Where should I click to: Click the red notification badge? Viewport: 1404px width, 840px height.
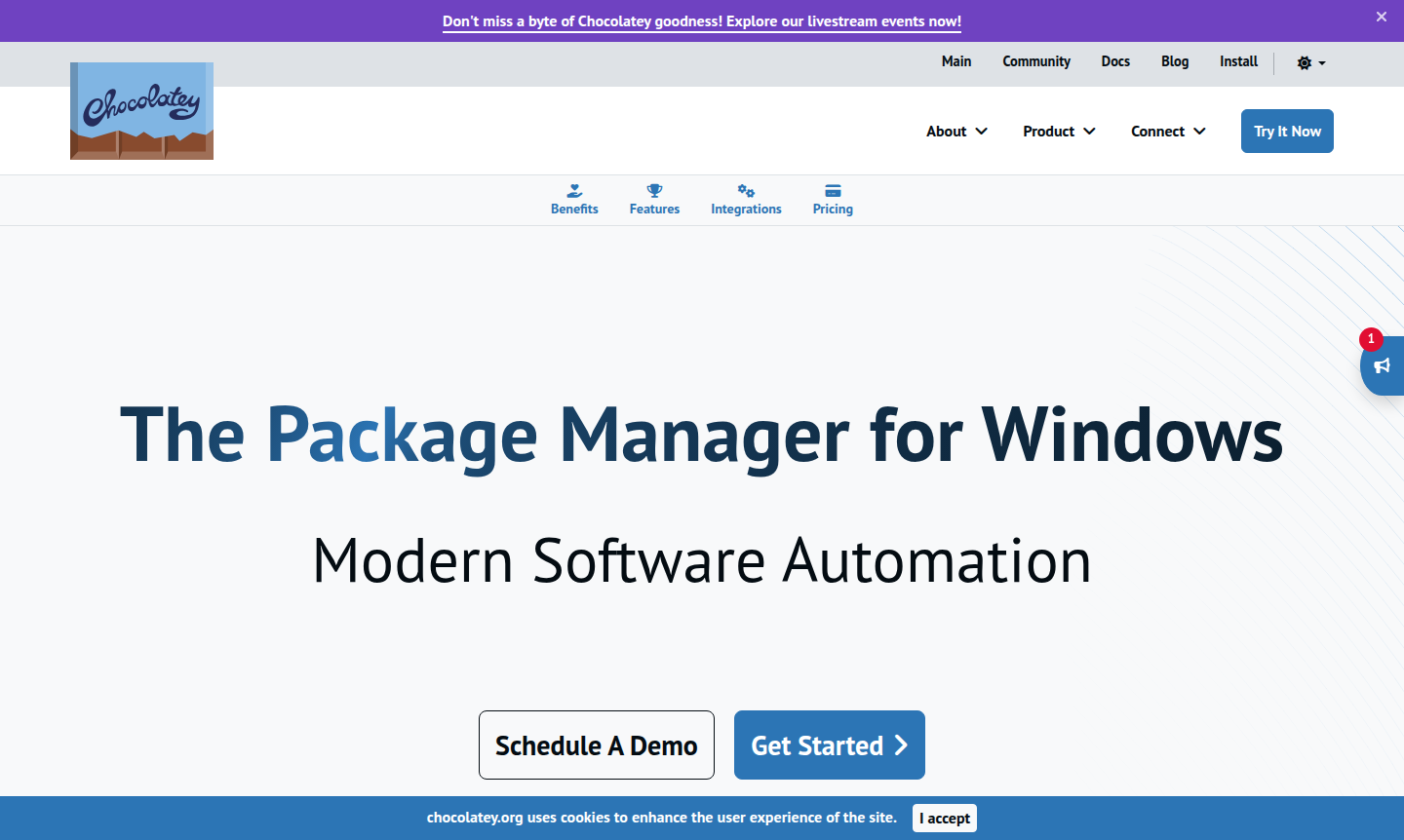click(x=1371, y=339)
